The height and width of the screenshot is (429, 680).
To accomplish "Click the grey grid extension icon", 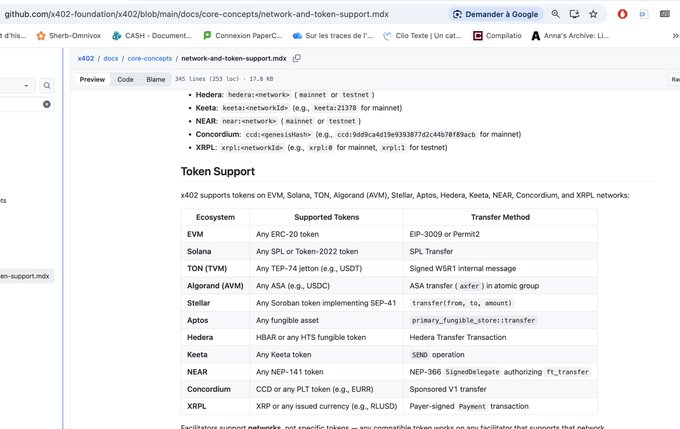I will pyautogui.click(x=664, y=14).
